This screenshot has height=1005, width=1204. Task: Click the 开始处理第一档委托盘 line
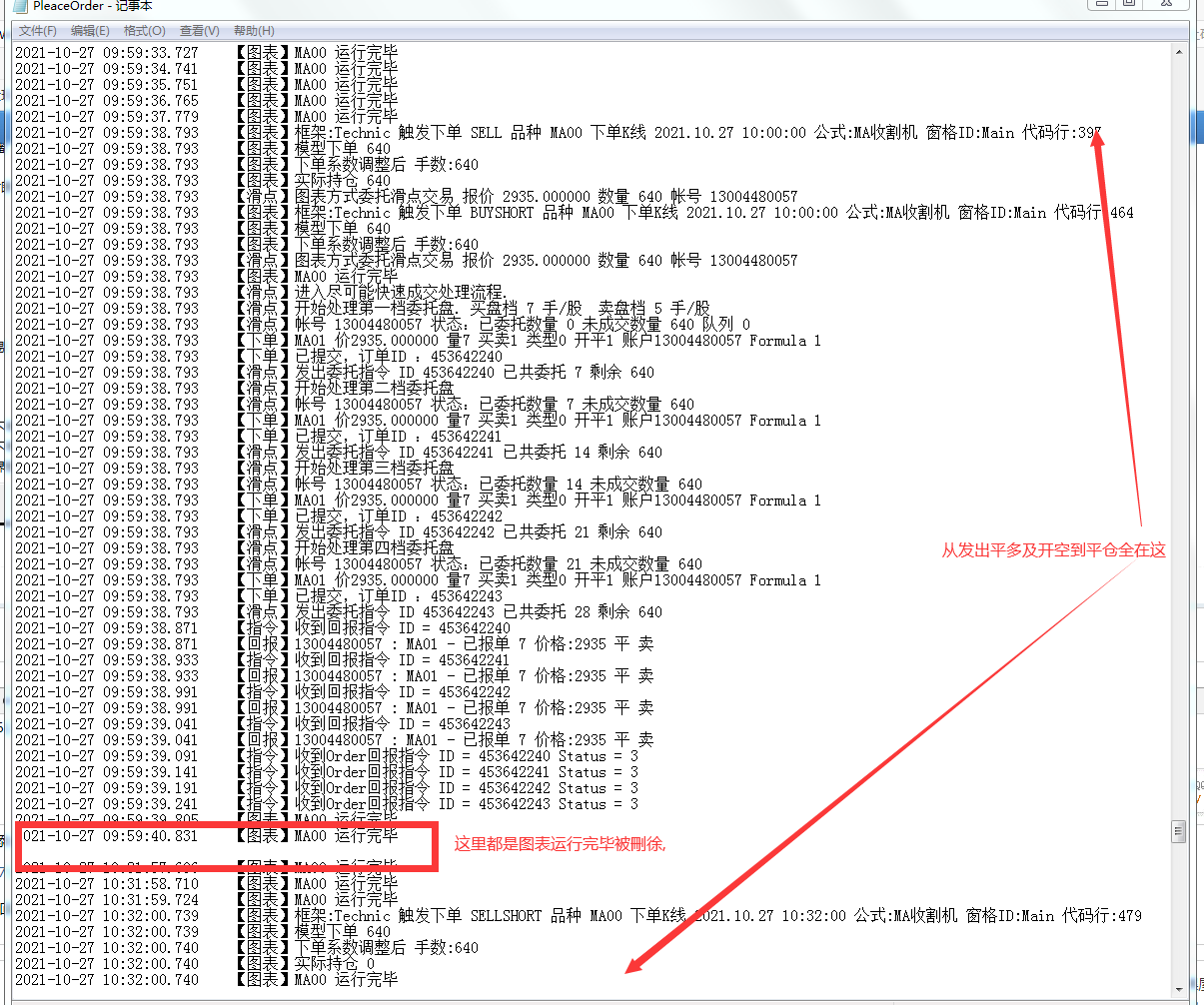pos(363,308)
